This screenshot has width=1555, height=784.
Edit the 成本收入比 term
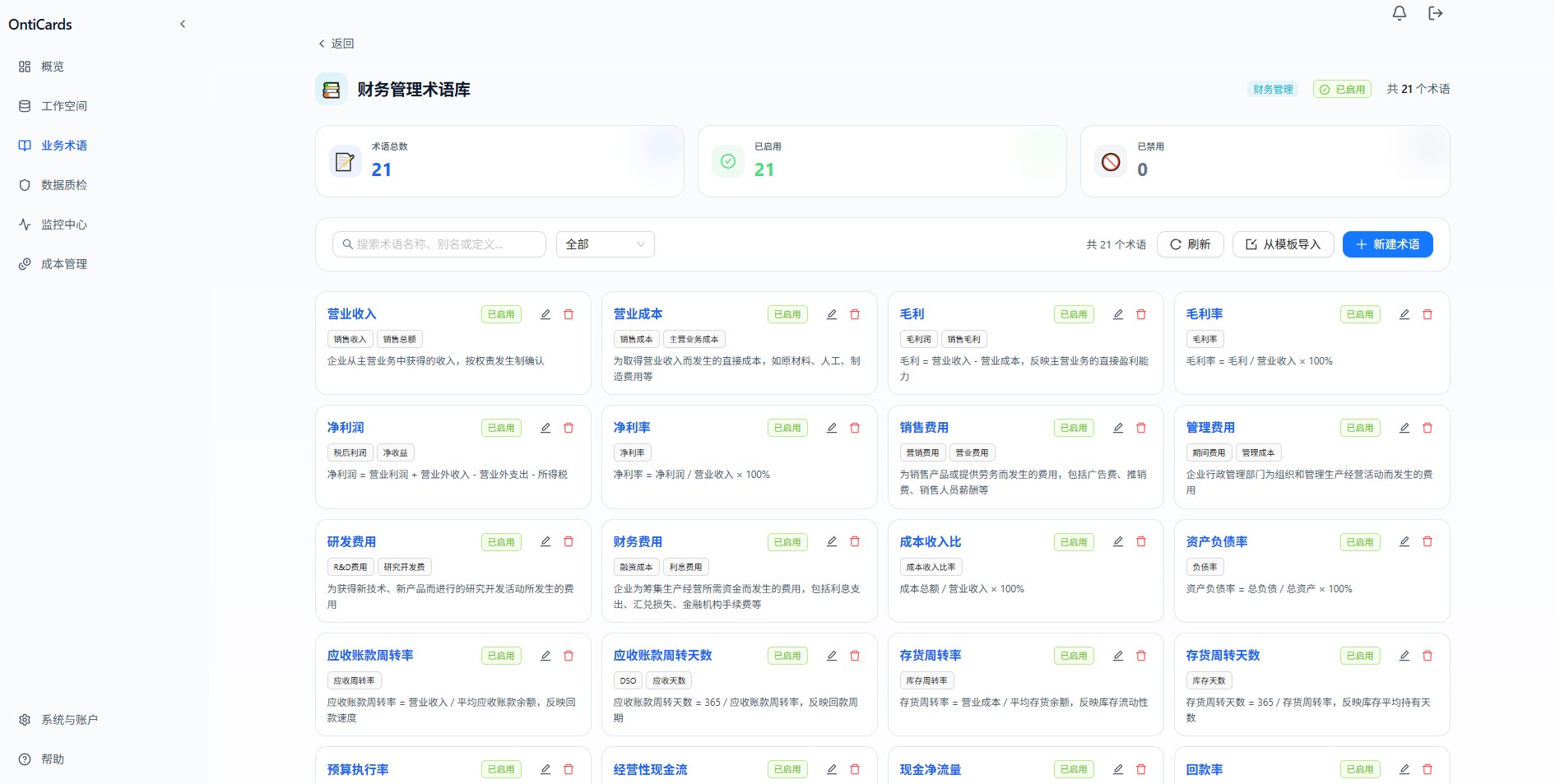point(1118,541)
